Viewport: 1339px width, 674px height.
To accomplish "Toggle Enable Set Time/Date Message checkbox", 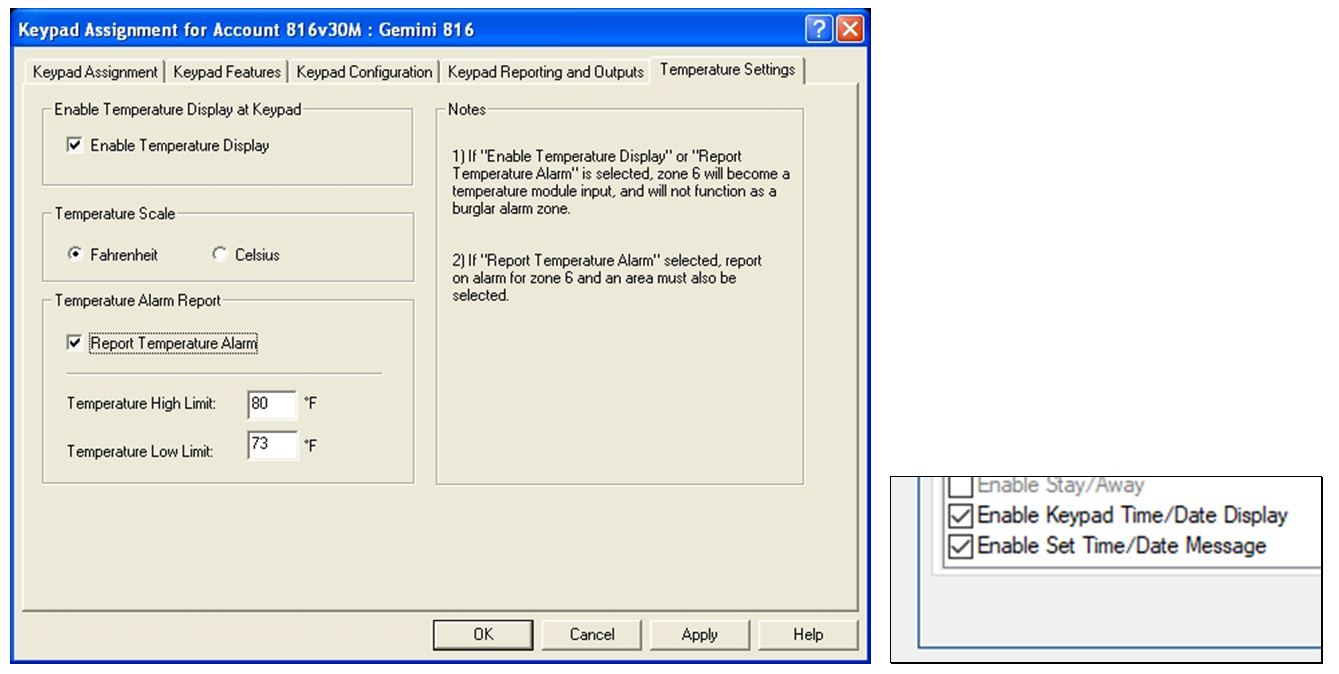I will [x=960, y=546].
